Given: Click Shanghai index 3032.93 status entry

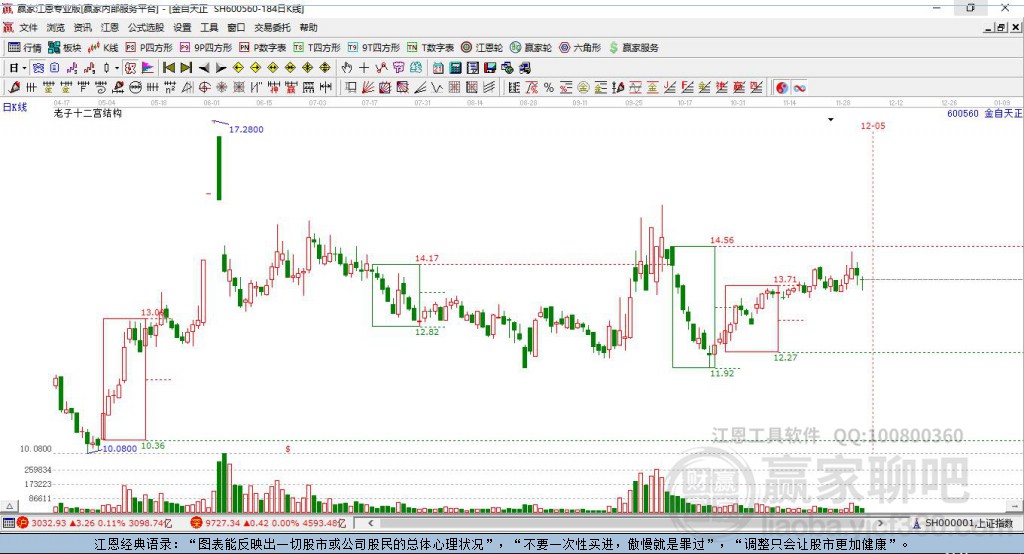Looking at the screenshot, I should tap(95, 523).
